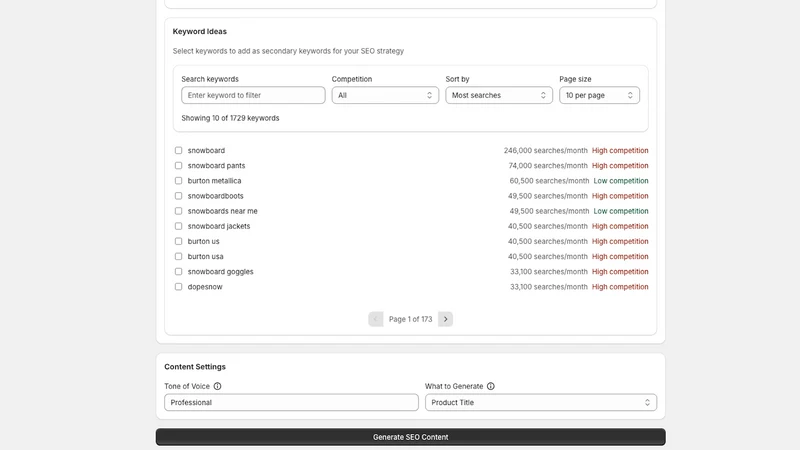Click the Search keywords filter field

[253, 95]
